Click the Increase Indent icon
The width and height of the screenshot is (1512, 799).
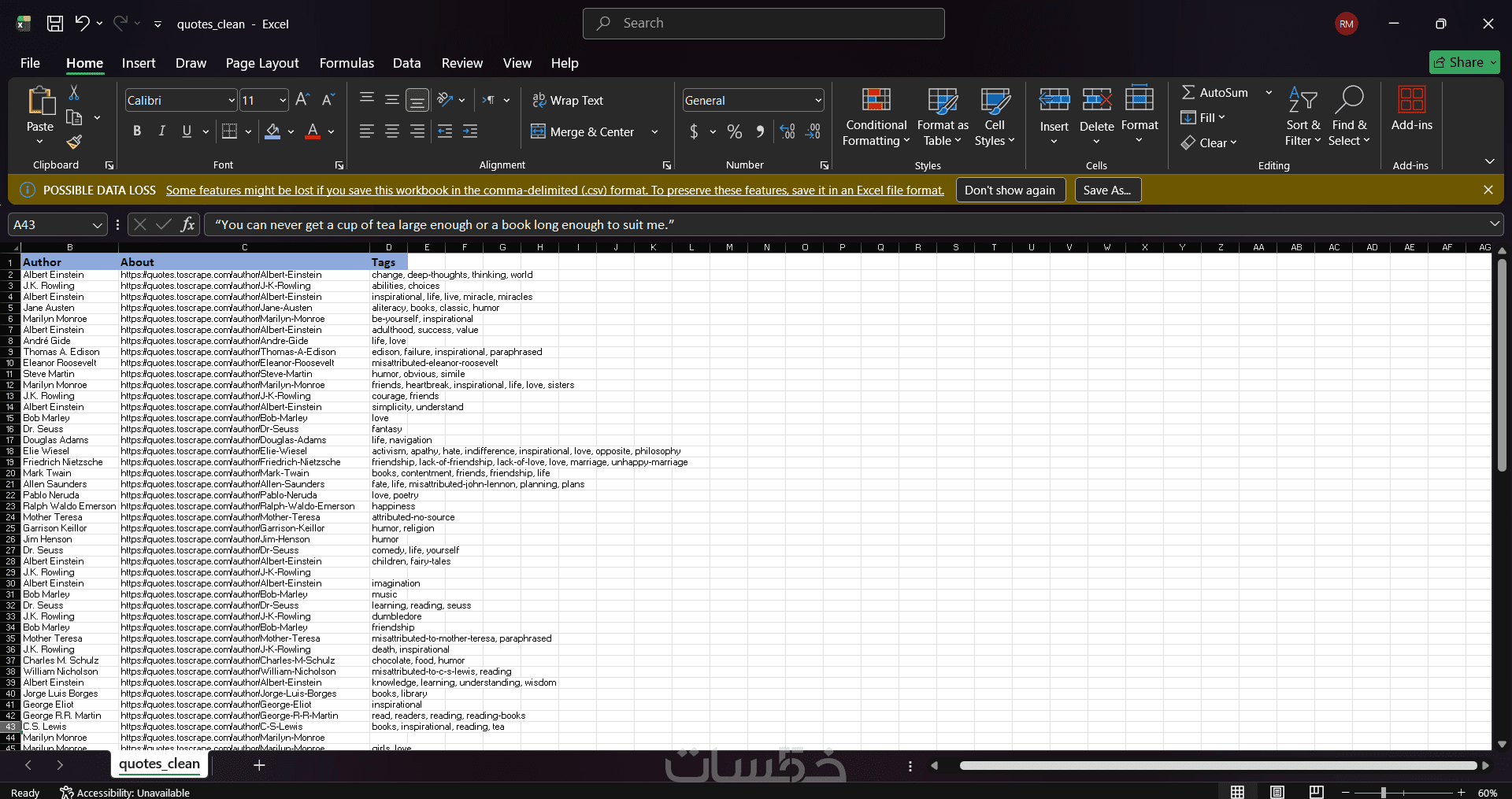(470, 131)
